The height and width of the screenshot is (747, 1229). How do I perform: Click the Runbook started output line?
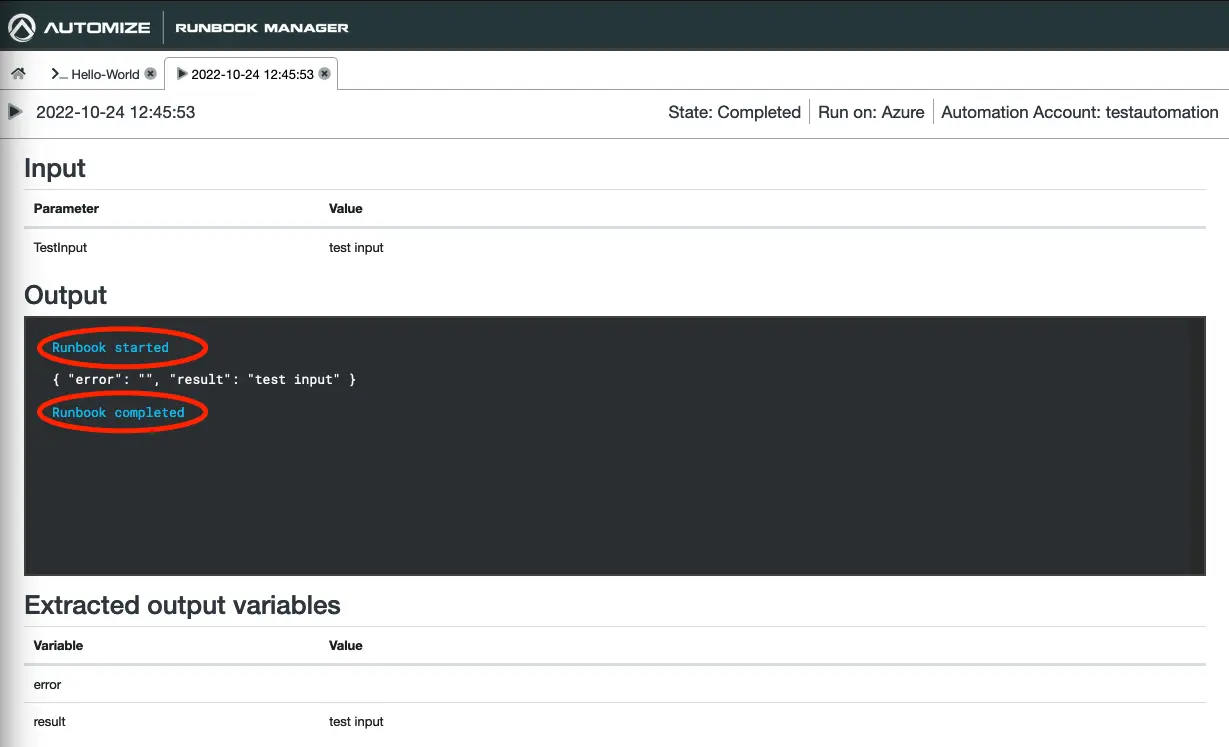[x=111, y=348]
